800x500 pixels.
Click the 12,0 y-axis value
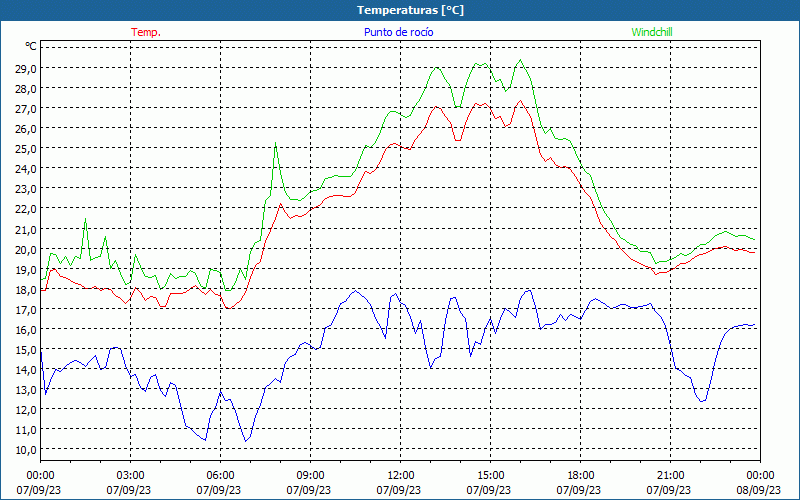pos(26,410)
